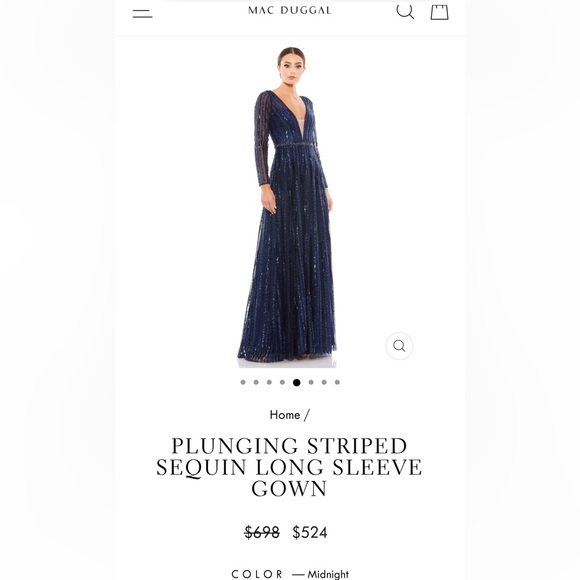Click the $524 sale price
Image resolution: width=580 pixels, height=580 pixels.
pyautogui.click(x=310, y=533)
